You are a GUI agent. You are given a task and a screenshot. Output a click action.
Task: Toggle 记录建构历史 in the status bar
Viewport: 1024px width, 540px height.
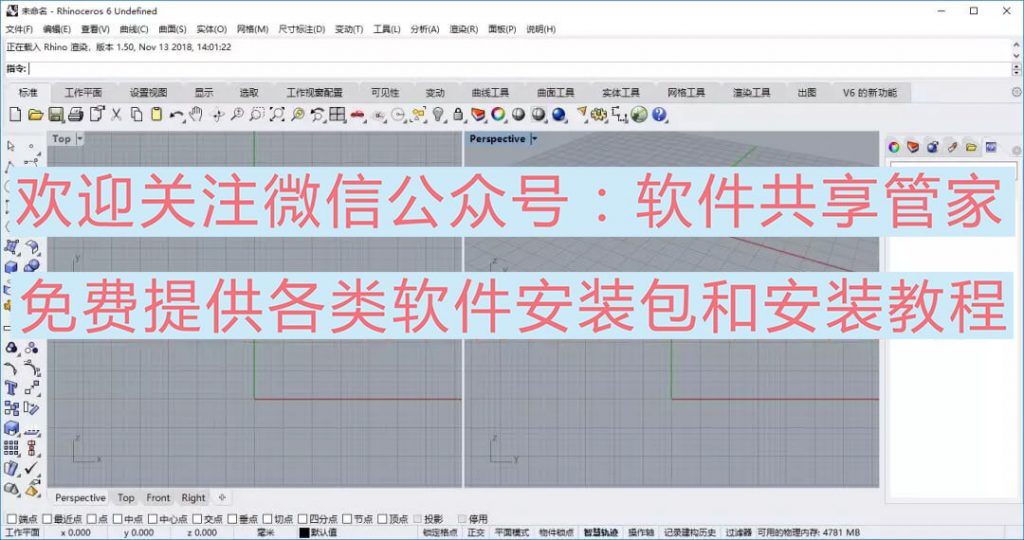tap(690, 533)
